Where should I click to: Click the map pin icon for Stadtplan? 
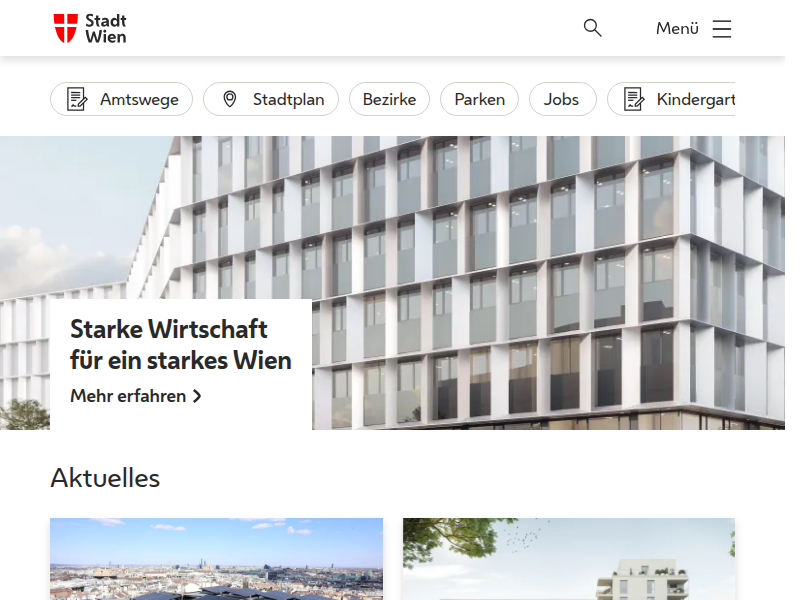(x=230, y=99)
